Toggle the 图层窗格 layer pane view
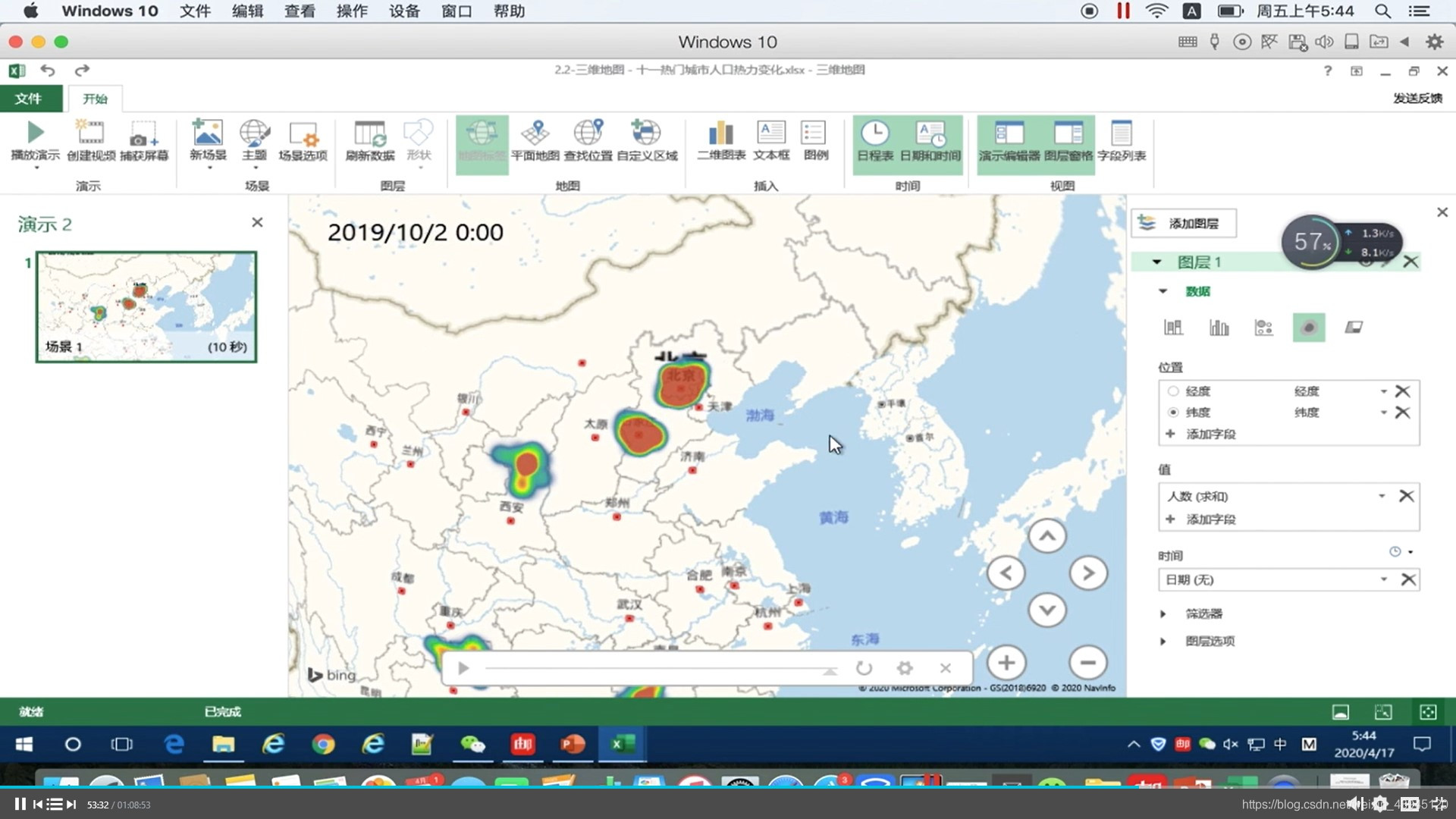The image size is (1456, 819). point(1068,140)
